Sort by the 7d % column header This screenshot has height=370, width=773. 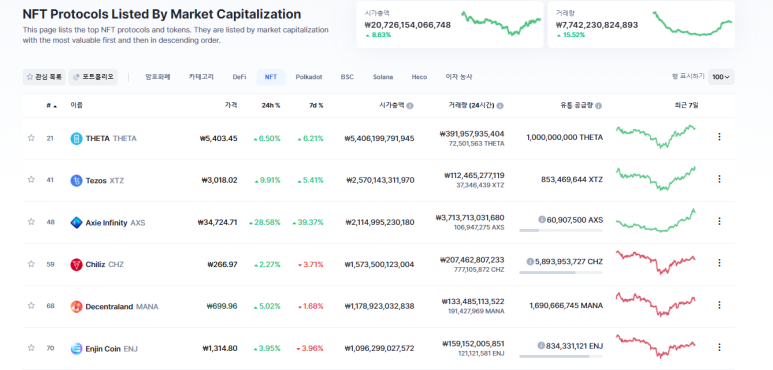pyautogui.click(x=316, y=105)
